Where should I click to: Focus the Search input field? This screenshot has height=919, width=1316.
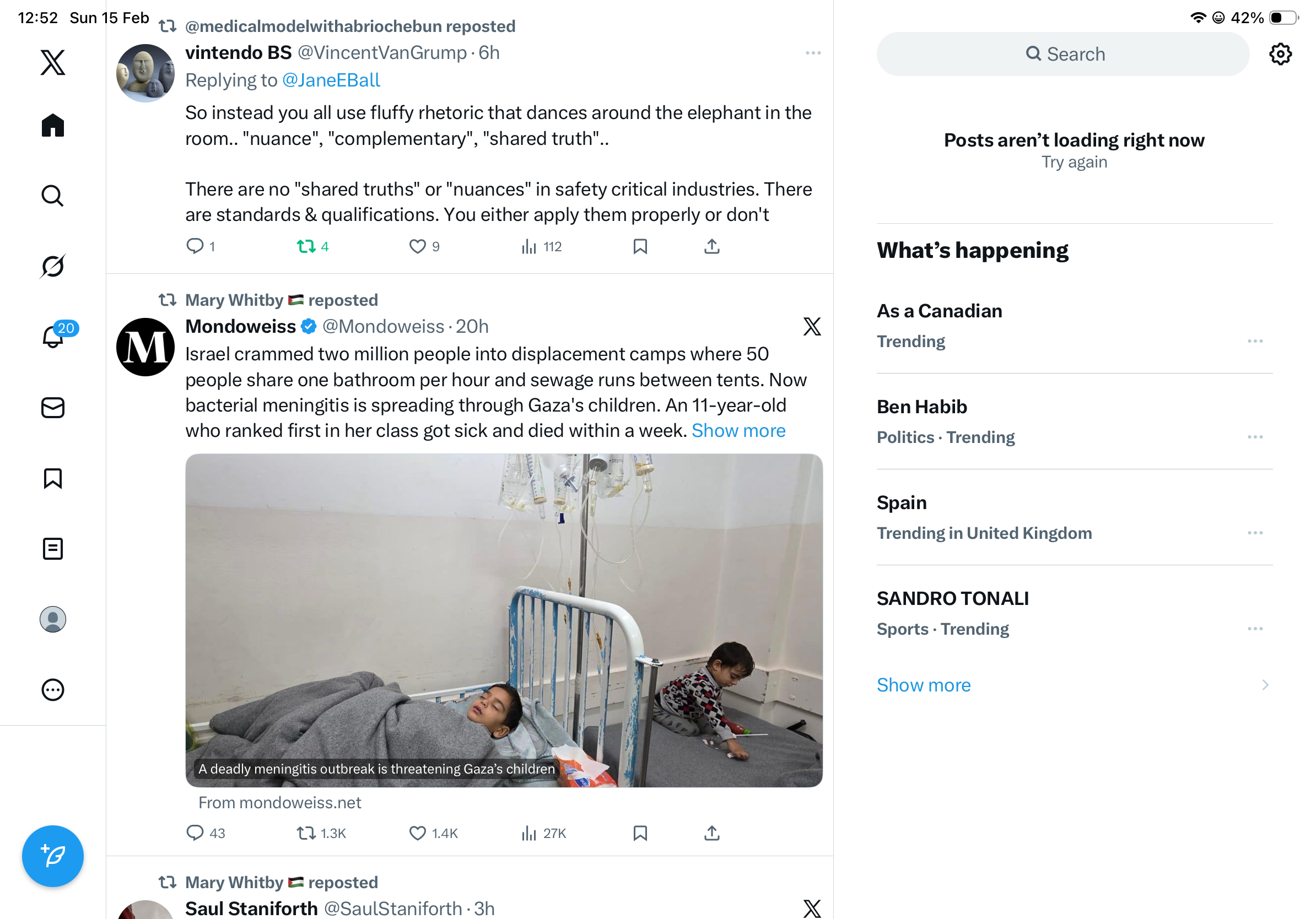pyautogui.click(x=1062, y=54)
